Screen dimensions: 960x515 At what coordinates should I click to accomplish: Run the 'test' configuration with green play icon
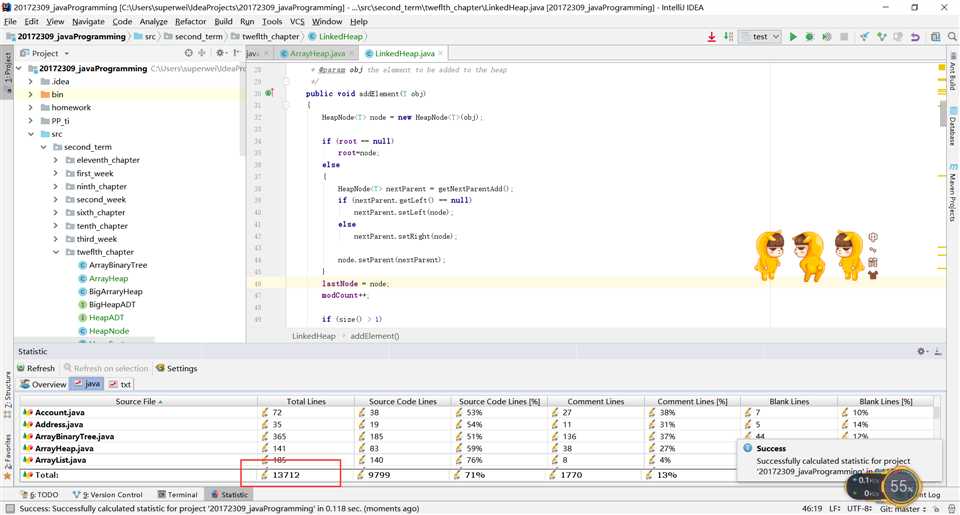[x=793, y=37]
